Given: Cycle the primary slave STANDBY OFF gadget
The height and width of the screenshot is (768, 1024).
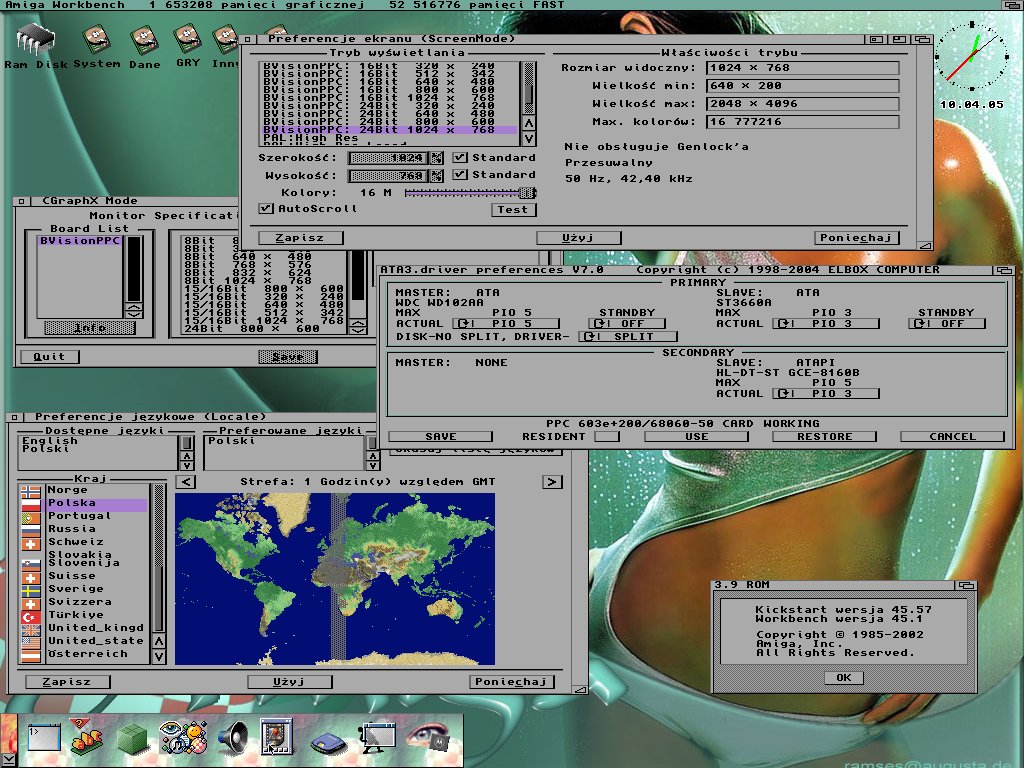Looking at the screenshot, I should pyautogui.click(x=947, y=323).
